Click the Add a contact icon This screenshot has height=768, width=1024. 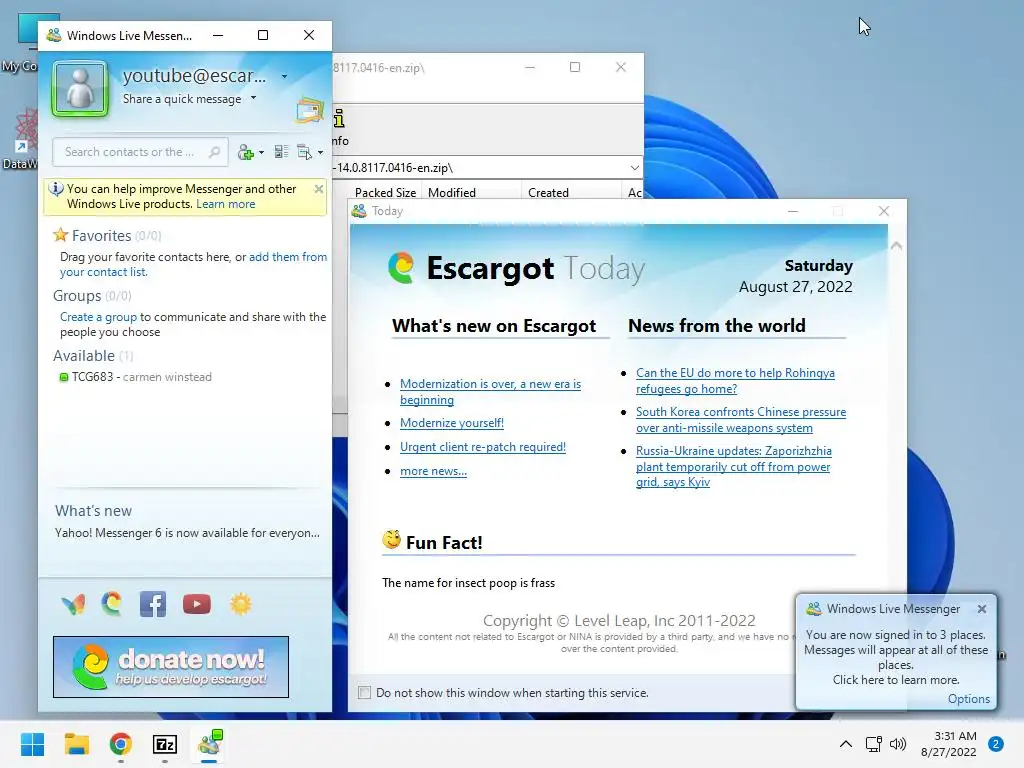[246, 152]
